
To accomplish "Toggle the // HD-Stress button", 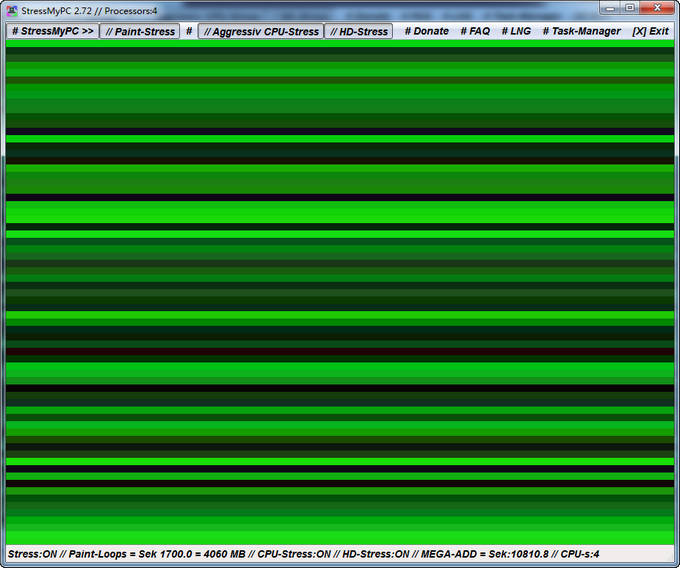I will pos(359,31).
